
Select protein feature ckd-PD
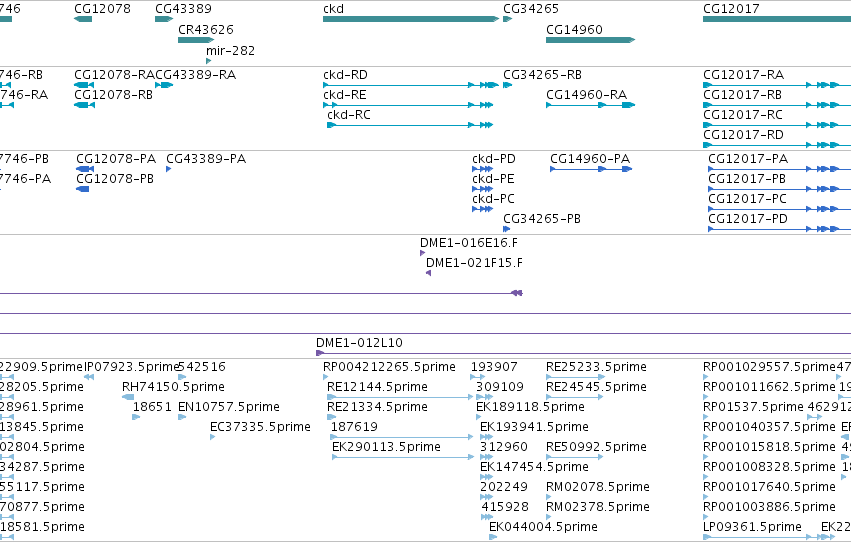click(482, 169)
